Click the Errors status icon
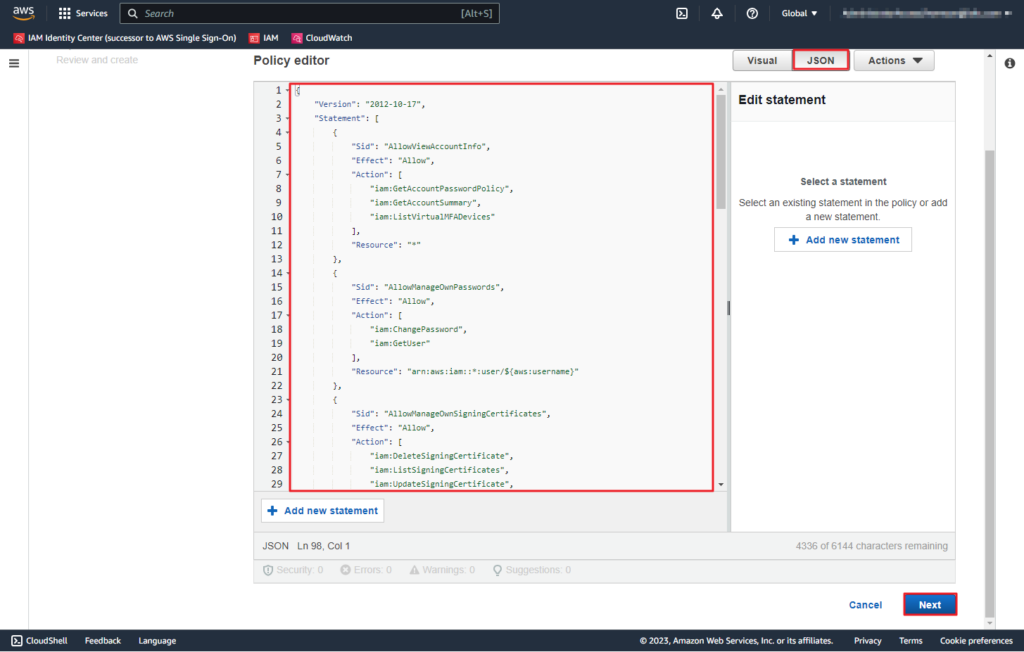Screen dimensions: 1024x652 tap(345, 570)
